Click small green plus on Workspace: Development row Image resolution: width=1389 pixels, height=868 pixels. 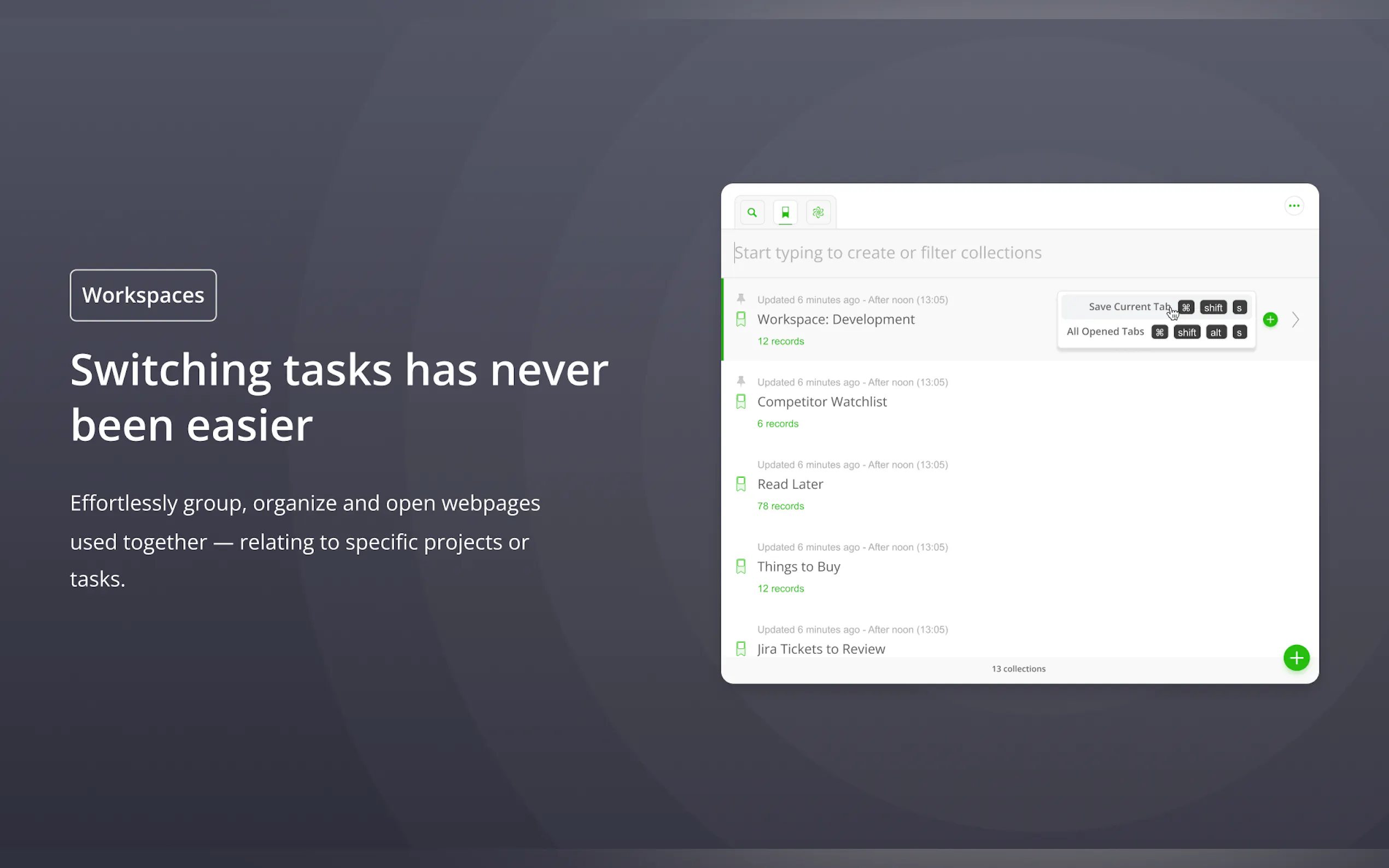point(1270,320)
